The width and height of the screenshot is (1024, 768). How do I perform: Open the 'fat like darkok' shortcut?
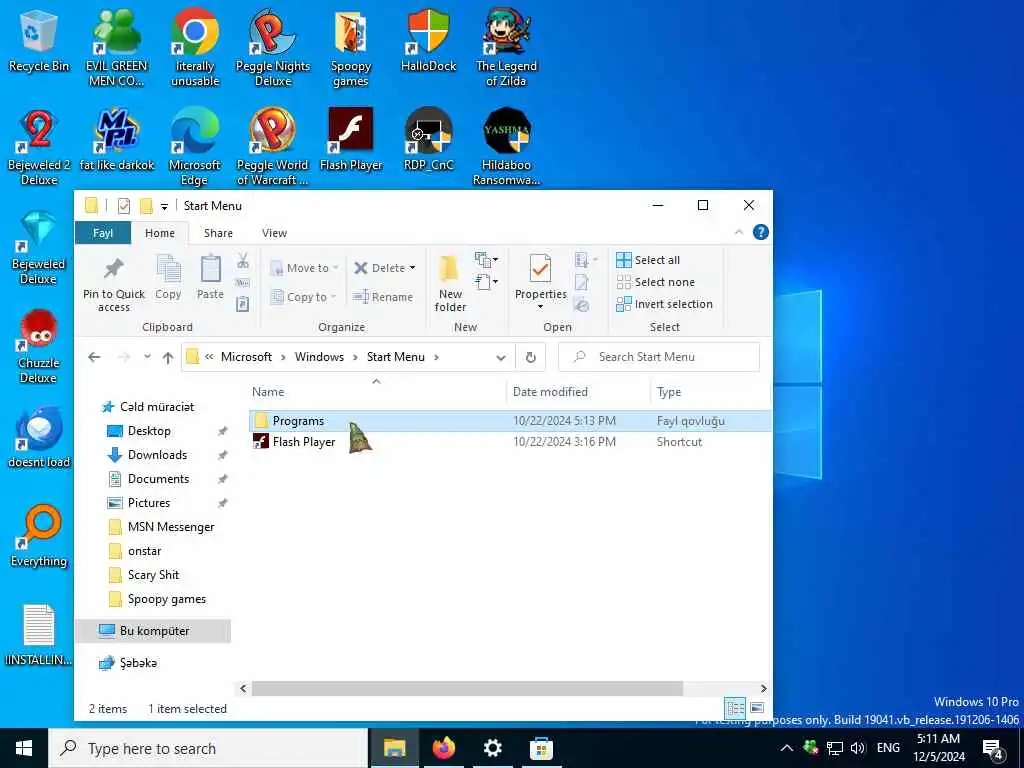click(x=117, y=141)
